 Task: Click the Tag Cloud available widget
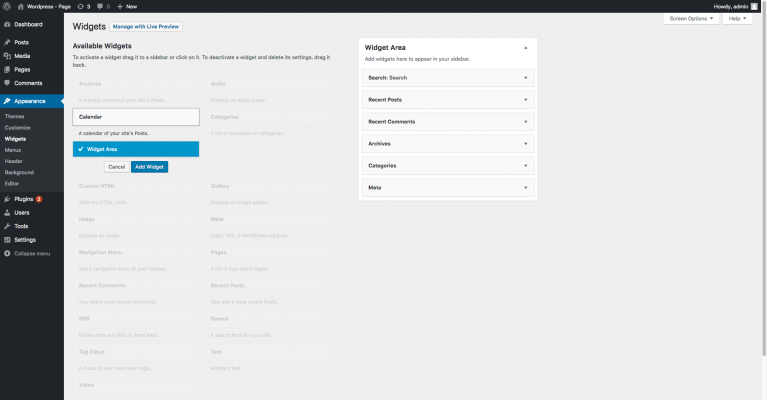pos(136,352)
